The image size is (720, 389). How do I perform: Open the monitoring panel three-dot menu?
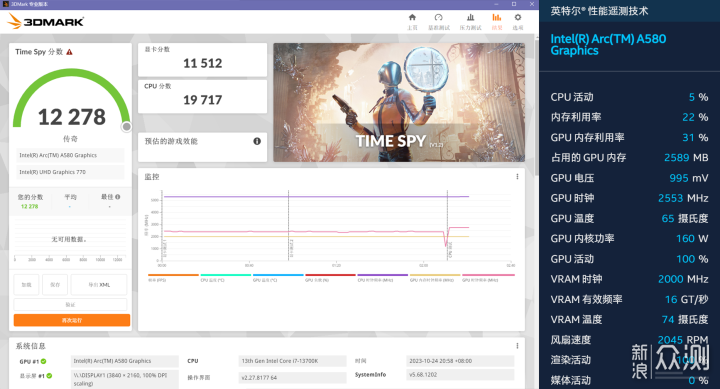click(x=517, y=176)
